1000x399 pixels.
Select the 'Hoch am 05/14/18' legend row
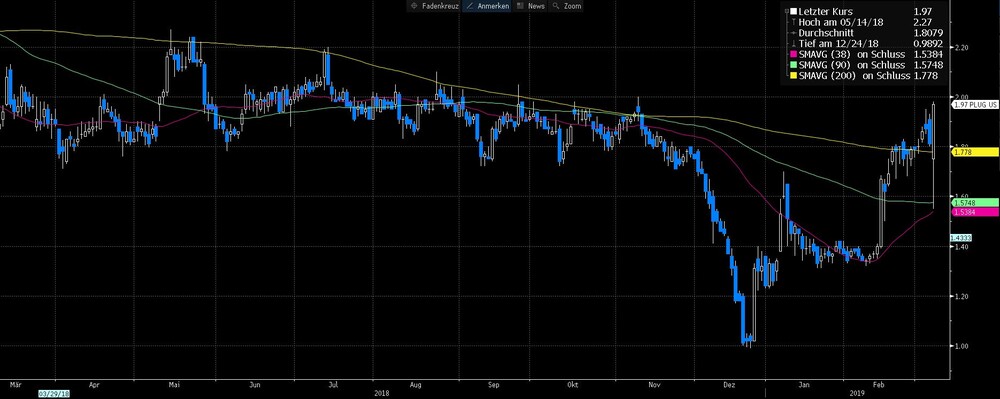[x=865, y=22]
